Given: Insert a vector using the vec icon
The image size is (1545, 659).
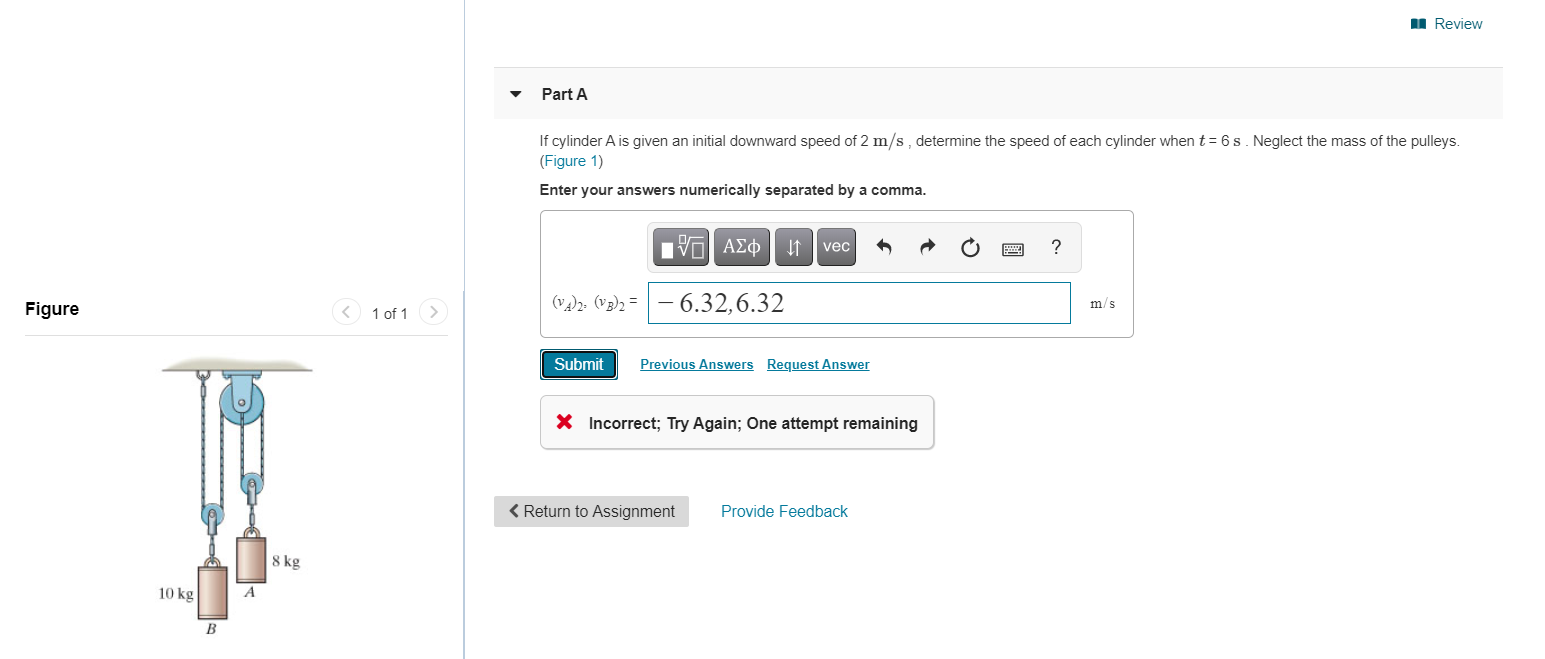Looking at the screenshot, I should point(836,247).
